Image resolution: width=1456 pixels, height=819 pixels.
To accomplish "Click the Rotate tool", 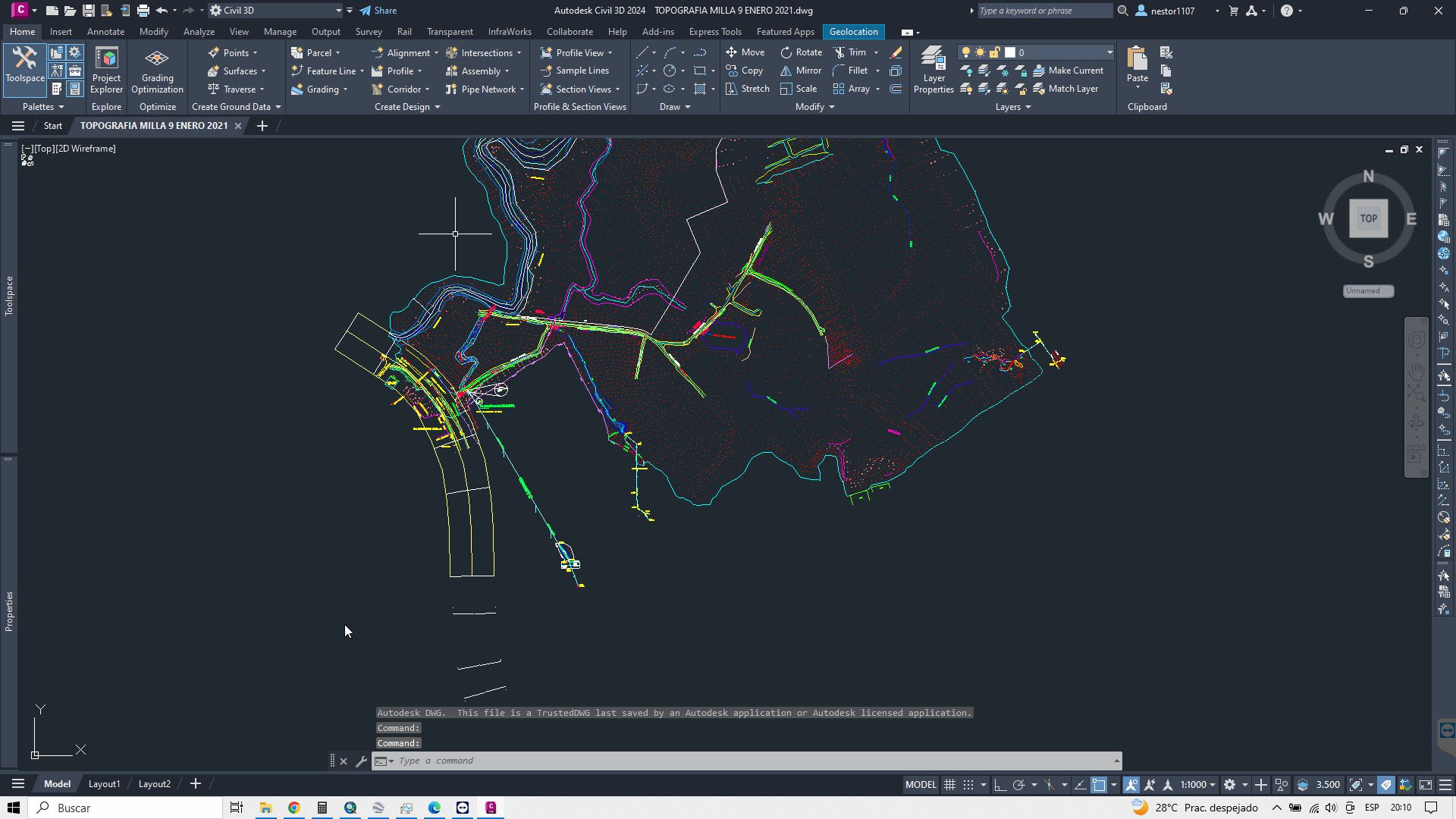I will click(x=801, y=52).
